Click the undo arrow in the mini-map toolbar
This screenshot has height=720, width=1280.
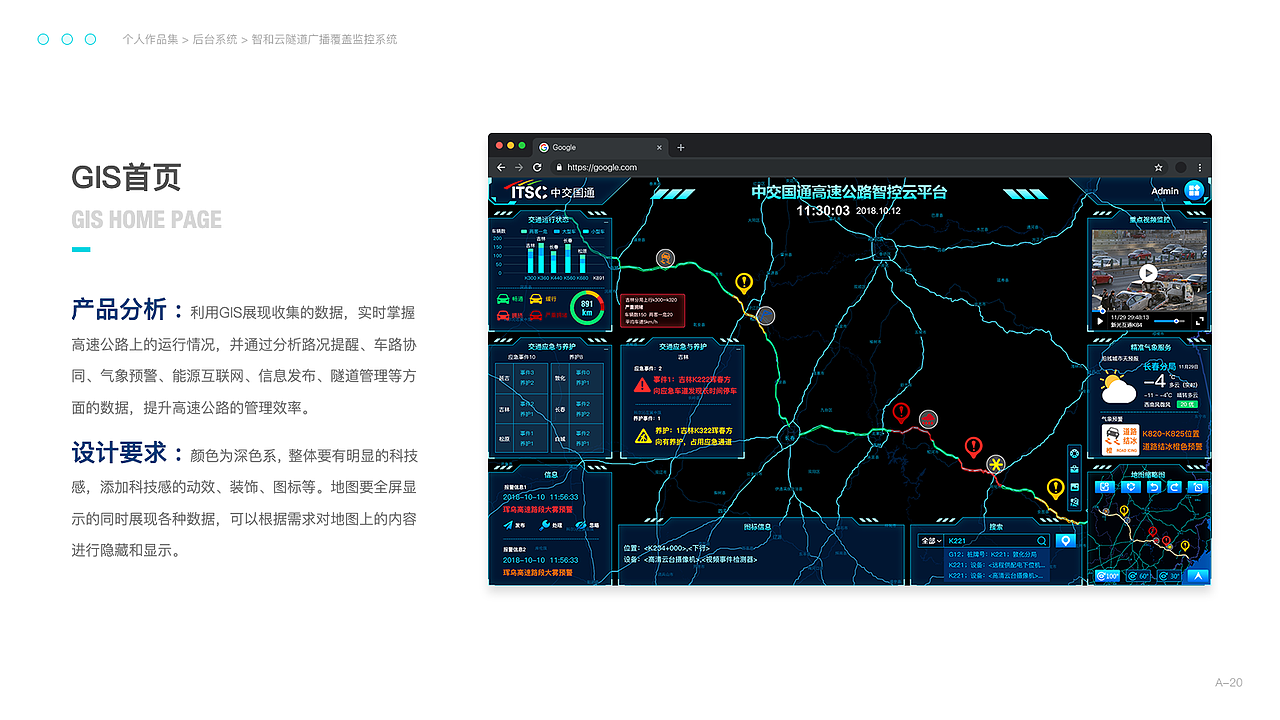point(1152,487)
